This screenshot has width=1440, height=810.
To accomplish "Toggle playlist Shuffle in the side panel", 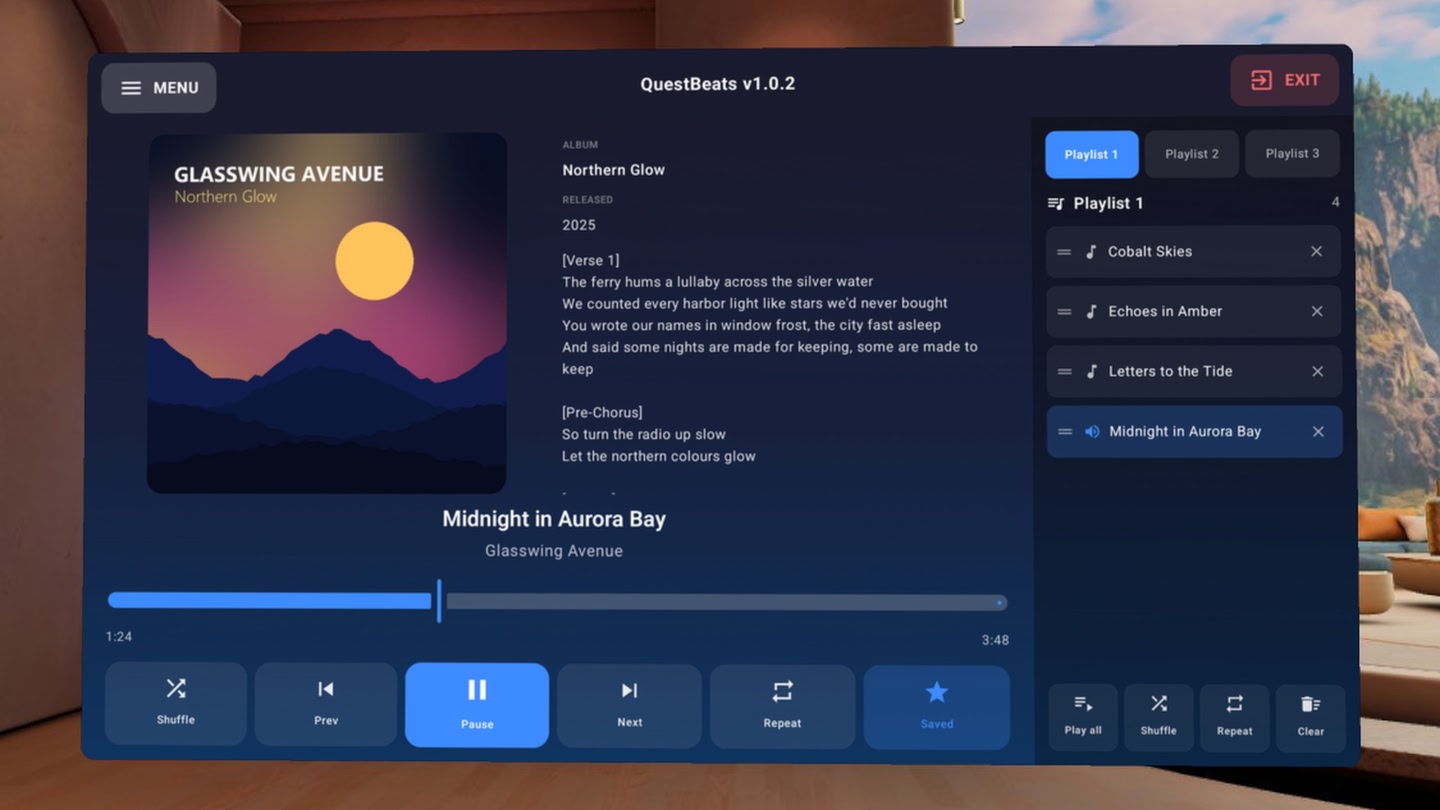I will 1159,718.
